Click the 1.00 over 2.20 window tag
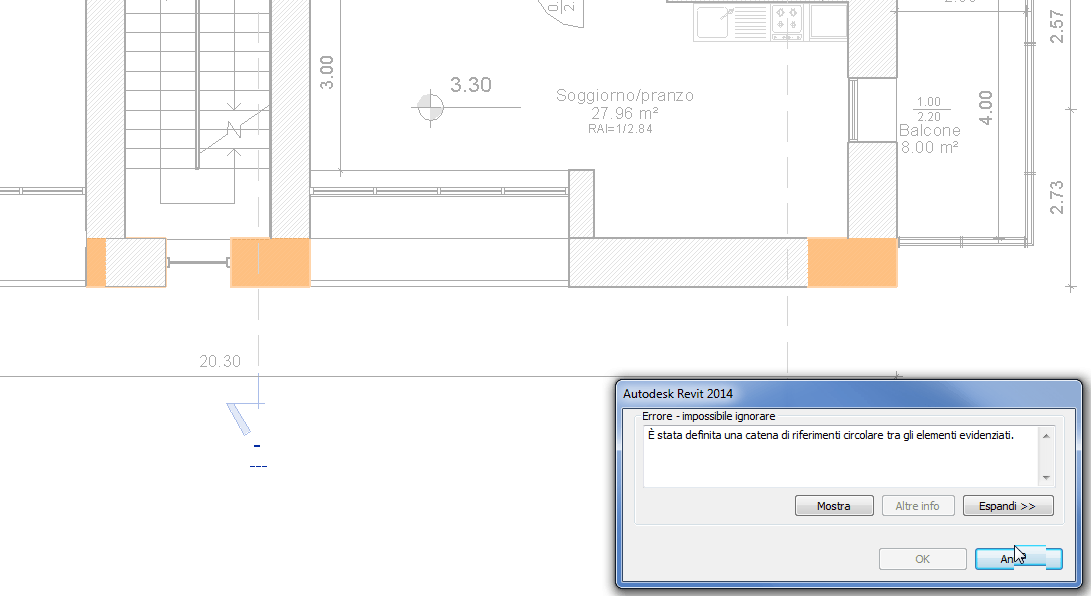The height and width of the screenshot is (596, 1091). pyautogui.click(x=929, y=109)
